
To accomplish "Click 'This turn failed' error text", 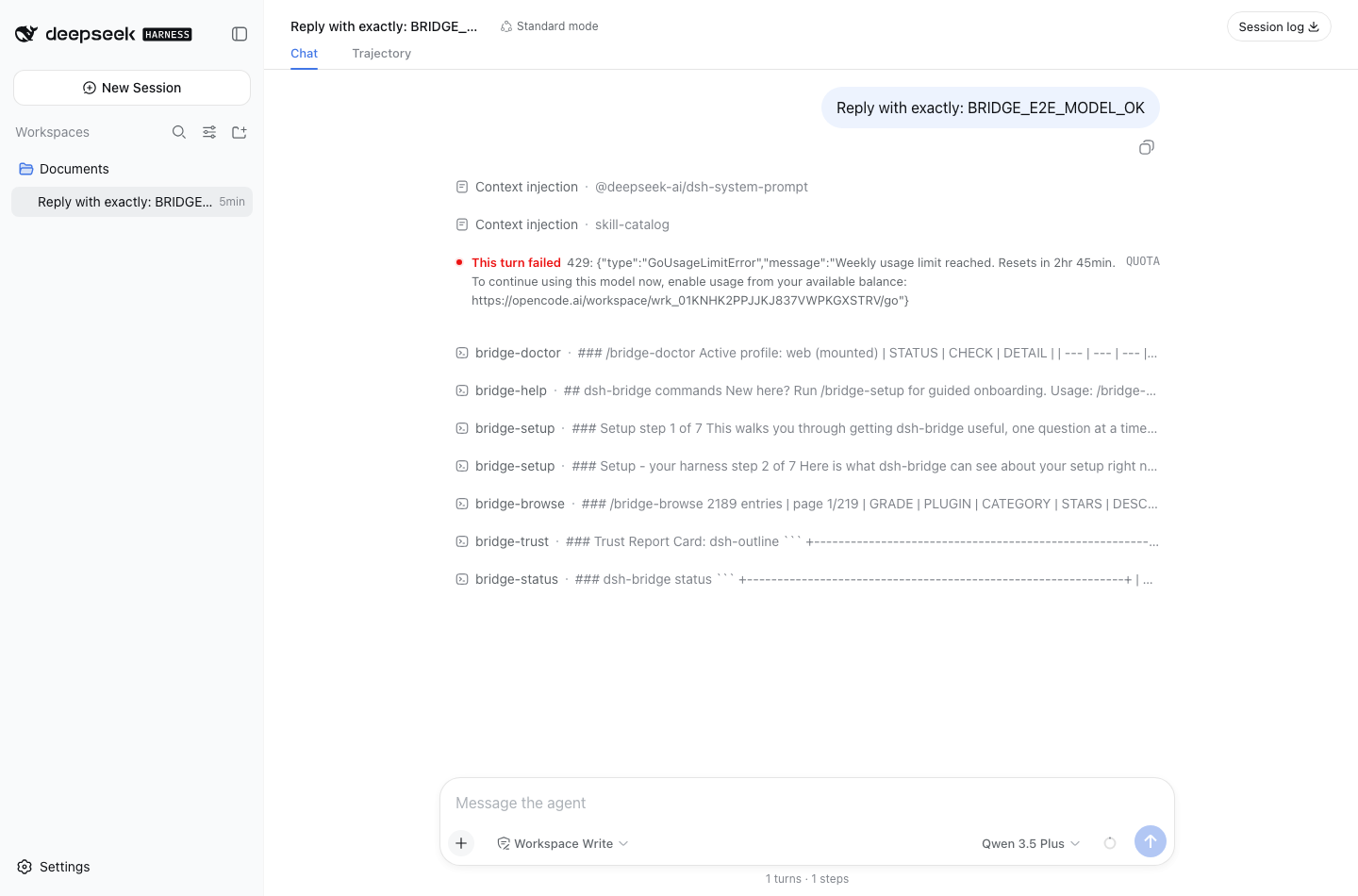I will pyautogui.click(x=516, y=262).
